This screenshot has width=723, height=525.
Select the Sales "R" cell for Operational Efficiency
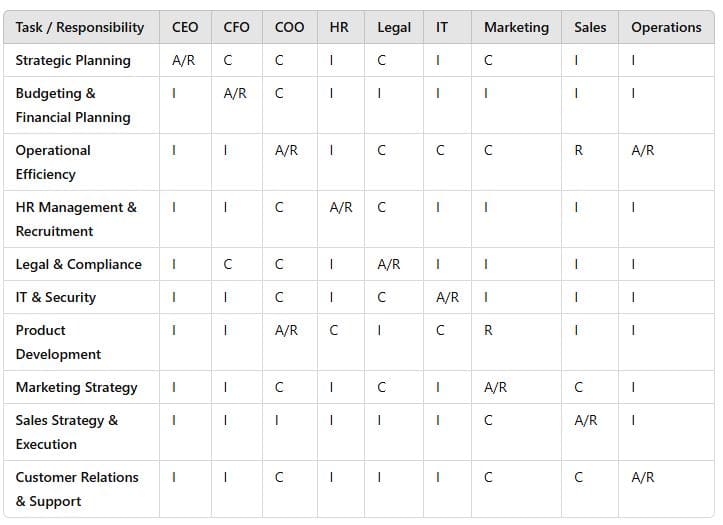point(578,150)
